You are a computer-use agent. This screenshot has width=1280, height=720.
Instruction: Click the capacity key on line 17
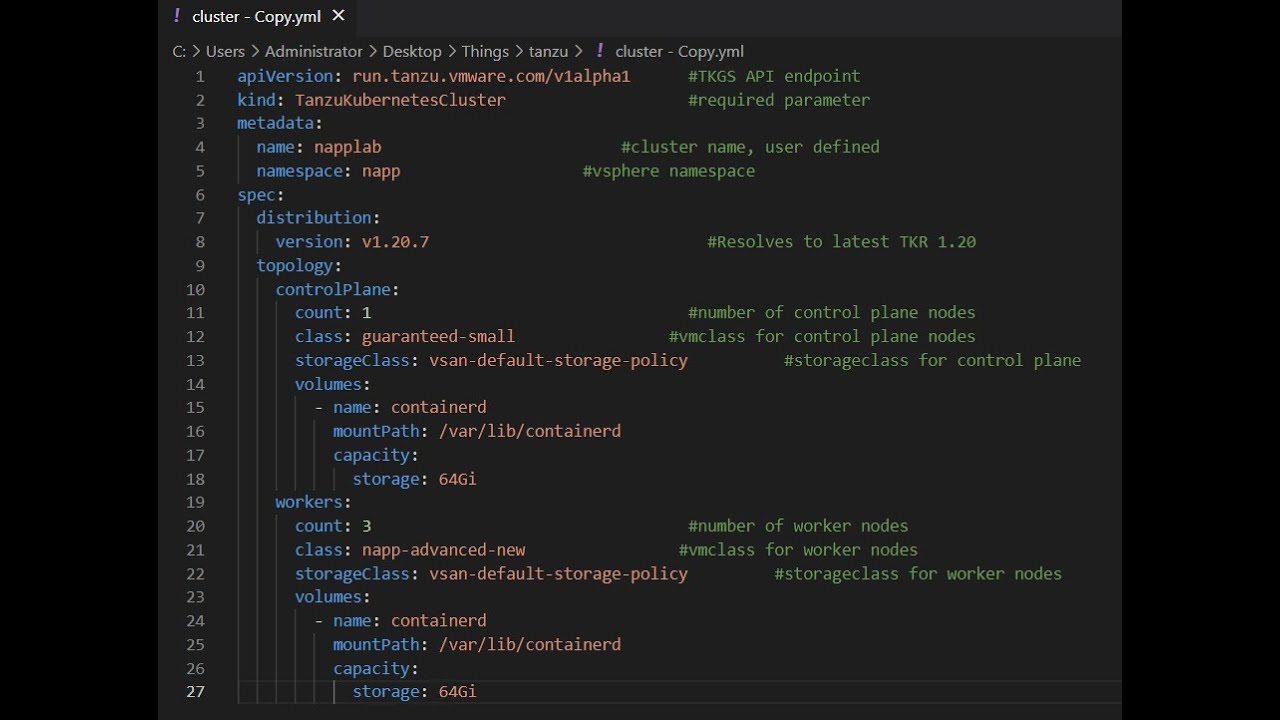(371, 455)
